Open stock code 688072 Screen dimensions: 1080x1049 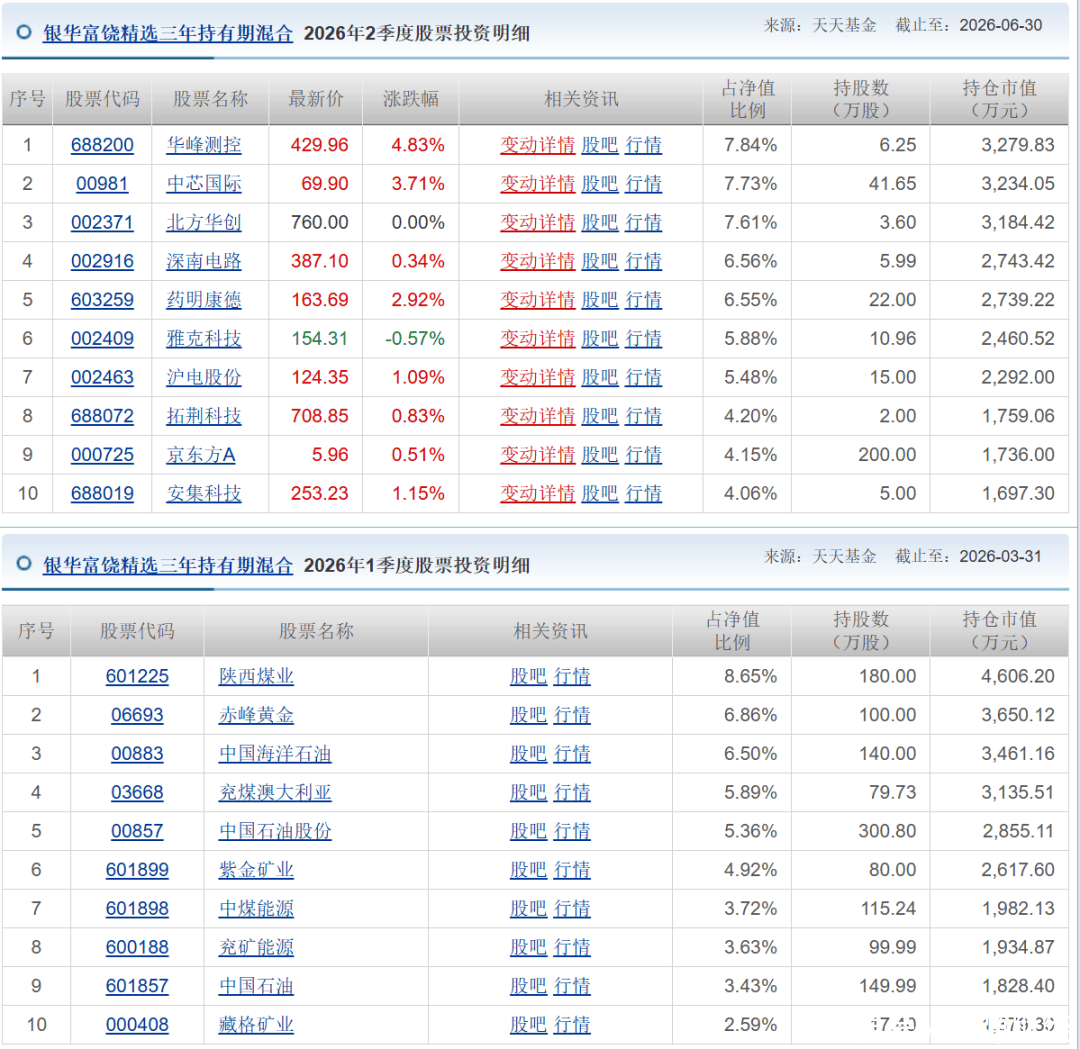pos(102,416)
